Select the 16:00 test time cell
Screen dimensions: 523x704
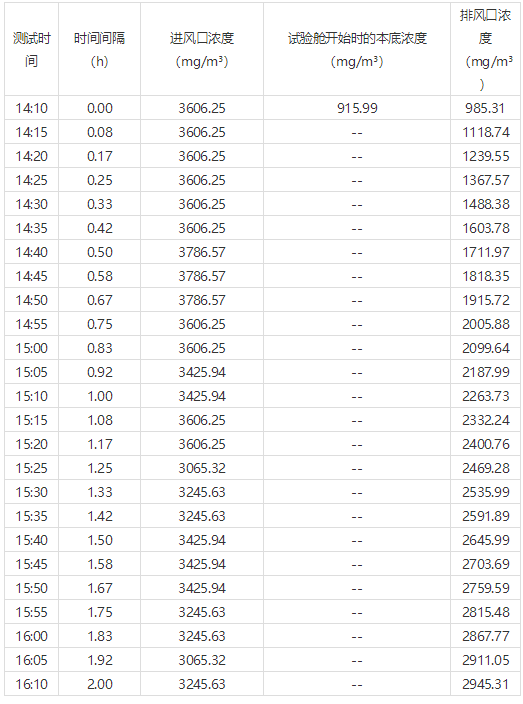coord(31,636)
